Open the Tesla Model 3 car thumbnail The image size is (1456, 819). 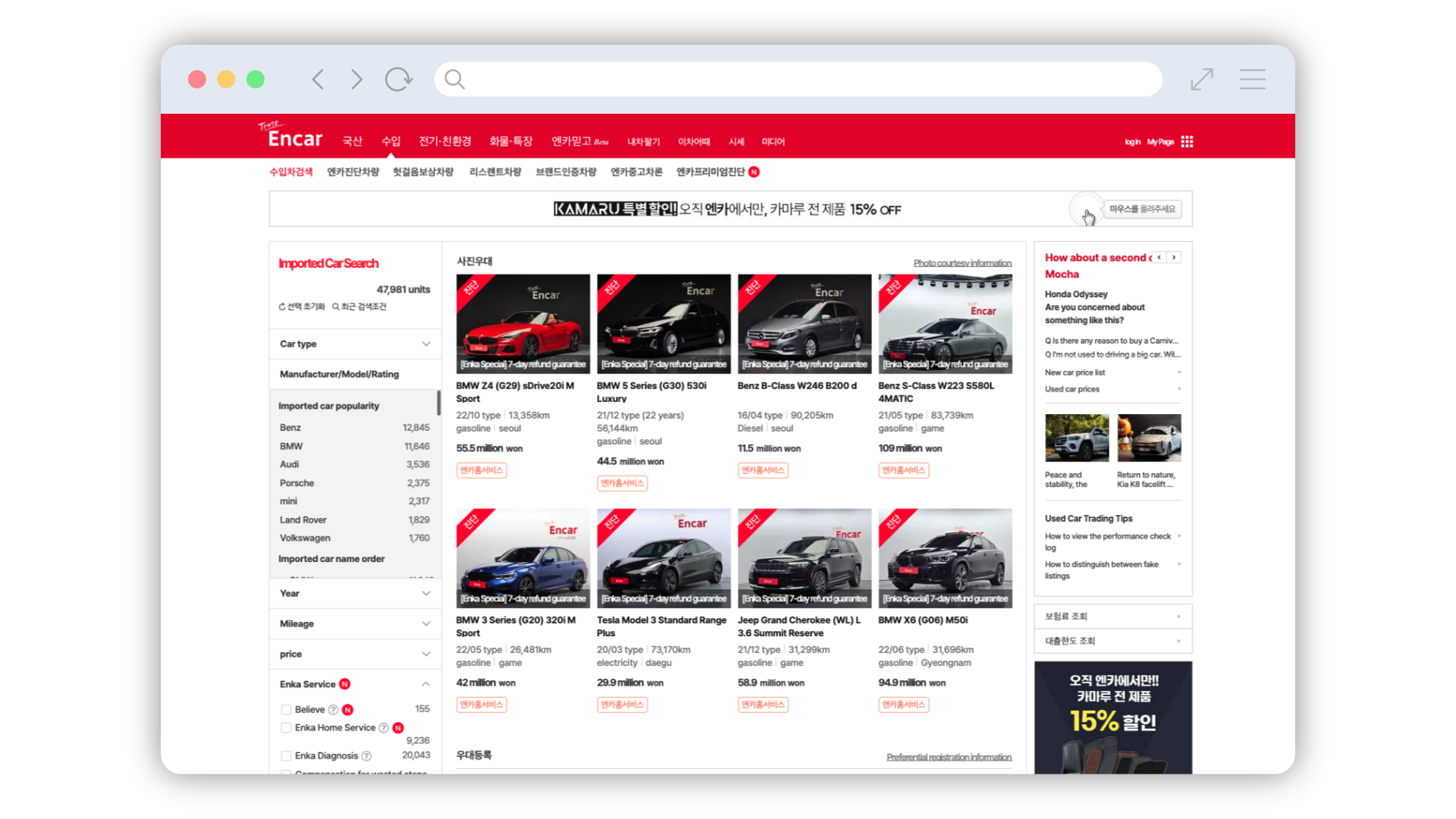pos(664,558)
